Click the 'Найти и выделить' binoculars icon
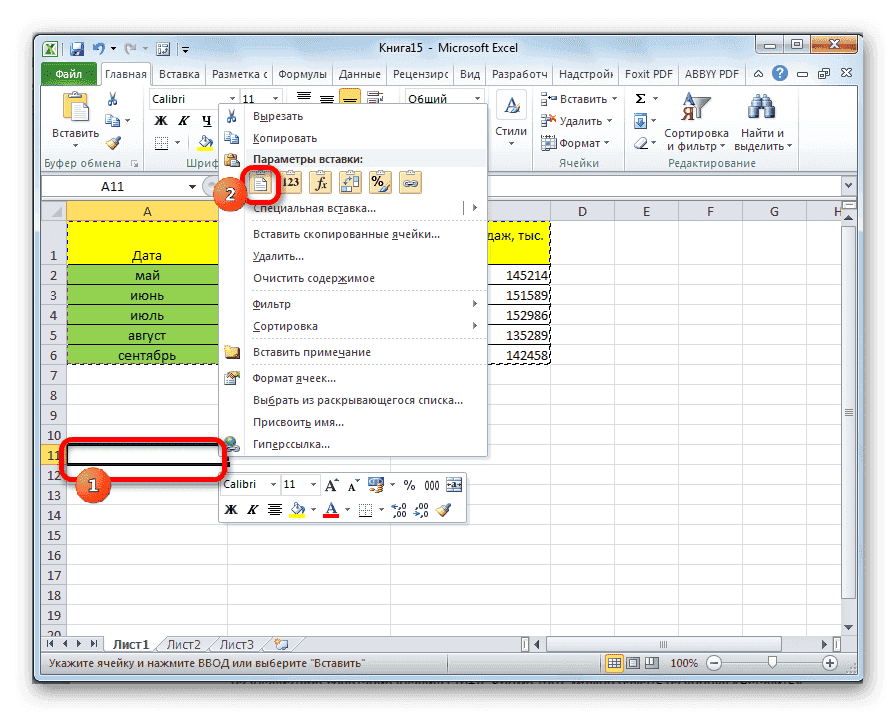Screen dimensions: 895x716 761,105
